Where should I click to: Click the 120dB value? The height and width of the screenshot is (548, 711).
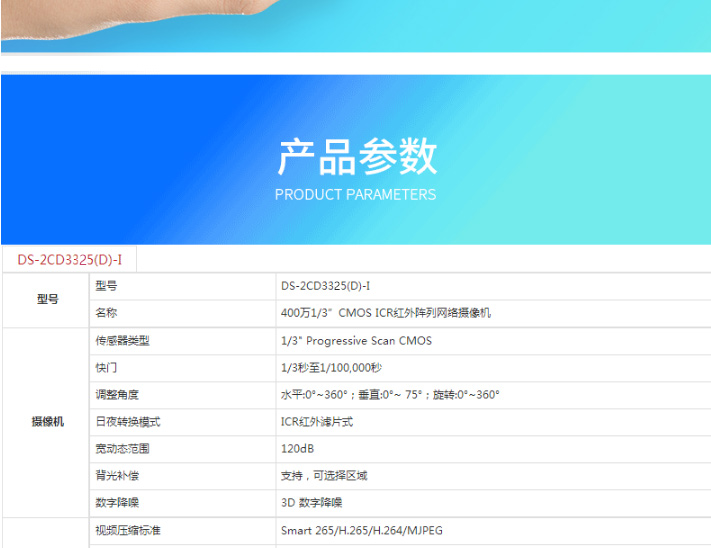coord(297,448)
